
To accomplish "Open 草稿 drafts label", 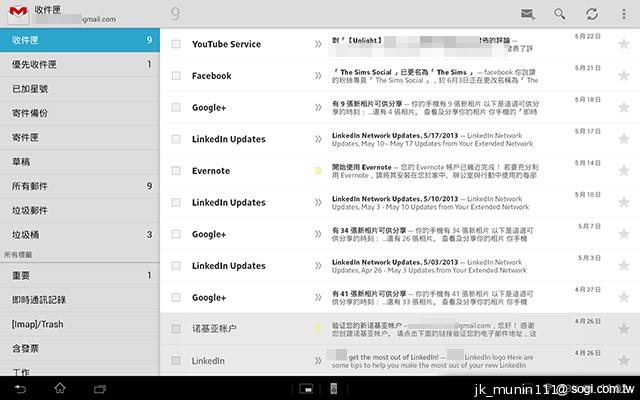I will (x=80, y=162).
